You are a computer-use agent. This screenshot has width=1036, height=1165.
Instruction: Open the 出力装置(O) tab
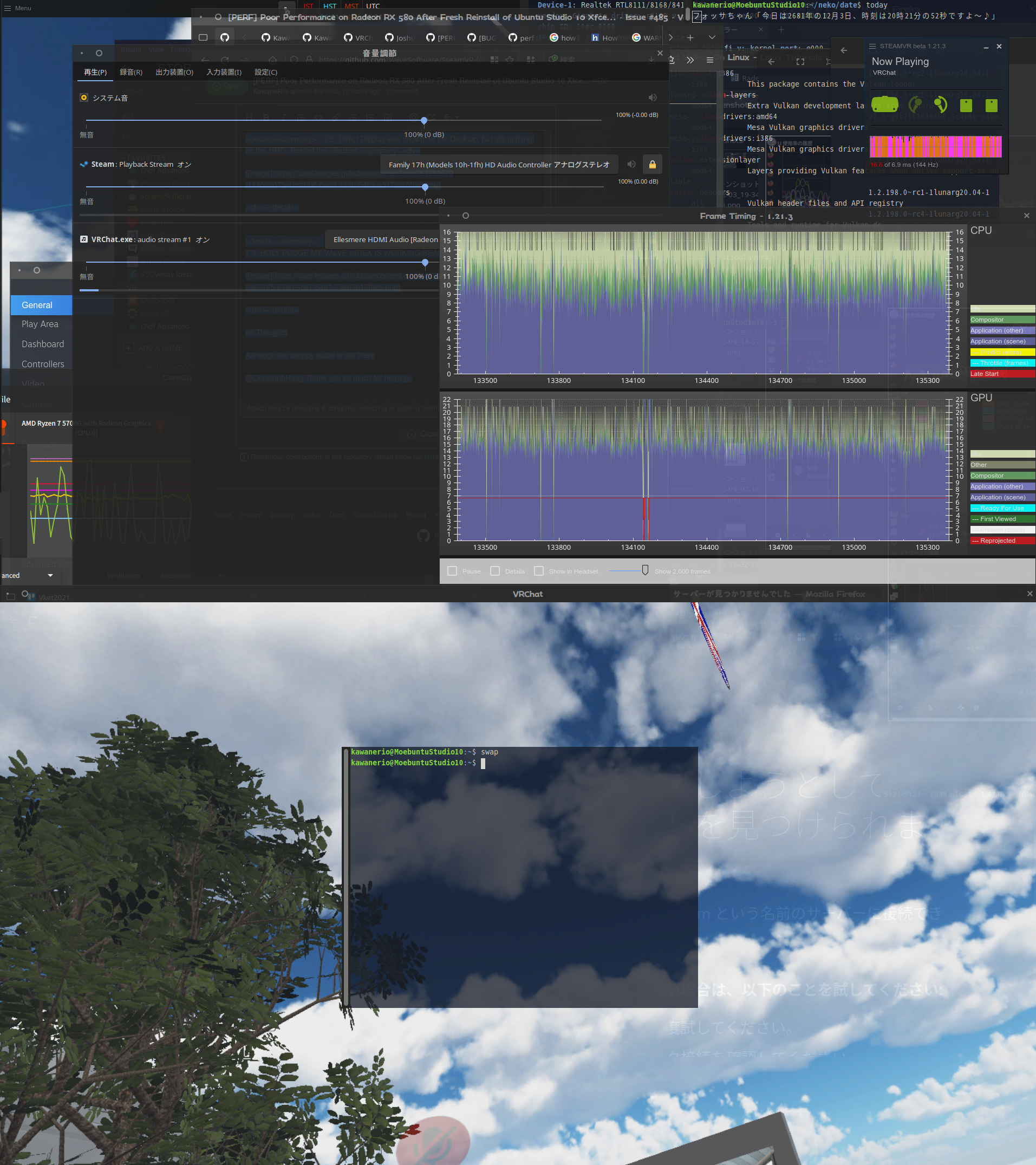(174, 73)
